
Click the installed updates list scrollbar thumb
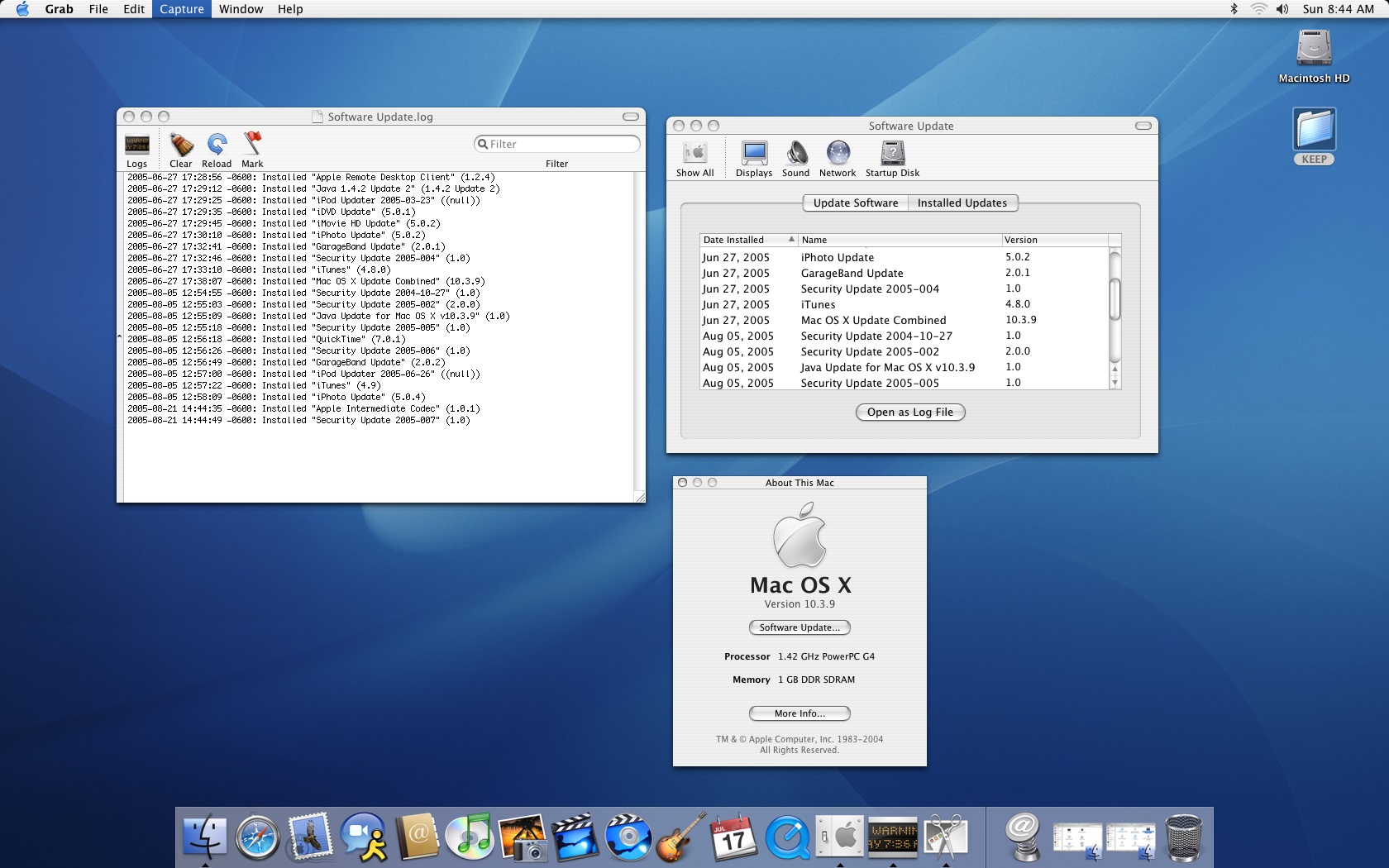click(x=1115, y=298)
